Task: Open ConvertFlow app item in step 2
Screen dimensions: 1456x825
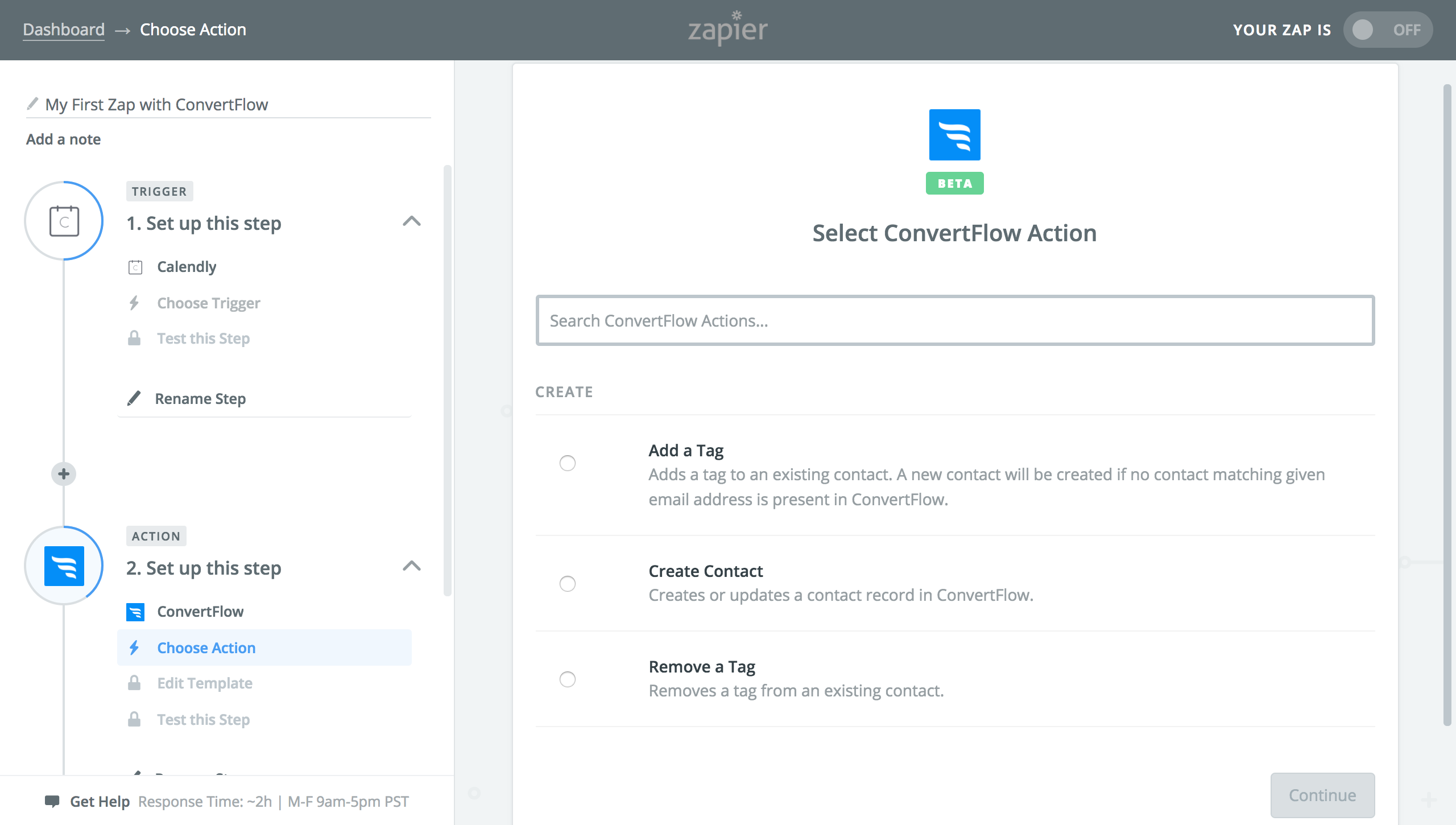Action: pos(200,611)
